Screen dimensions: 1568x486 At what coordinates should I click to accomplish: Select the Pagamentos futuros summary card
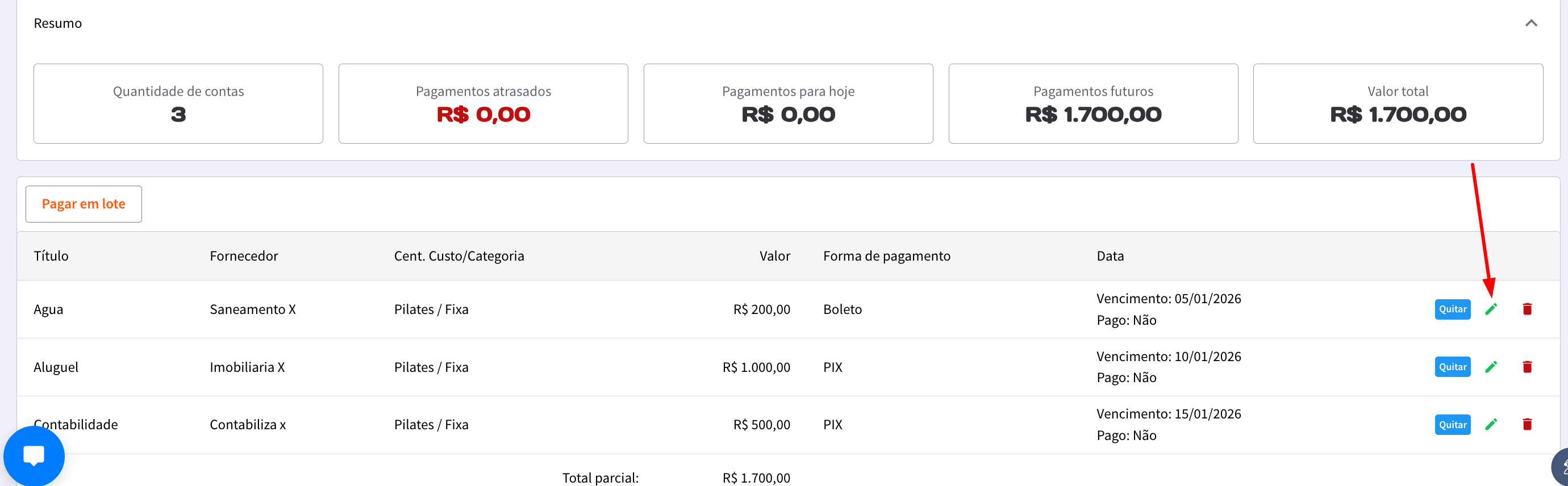[1092, 103]
